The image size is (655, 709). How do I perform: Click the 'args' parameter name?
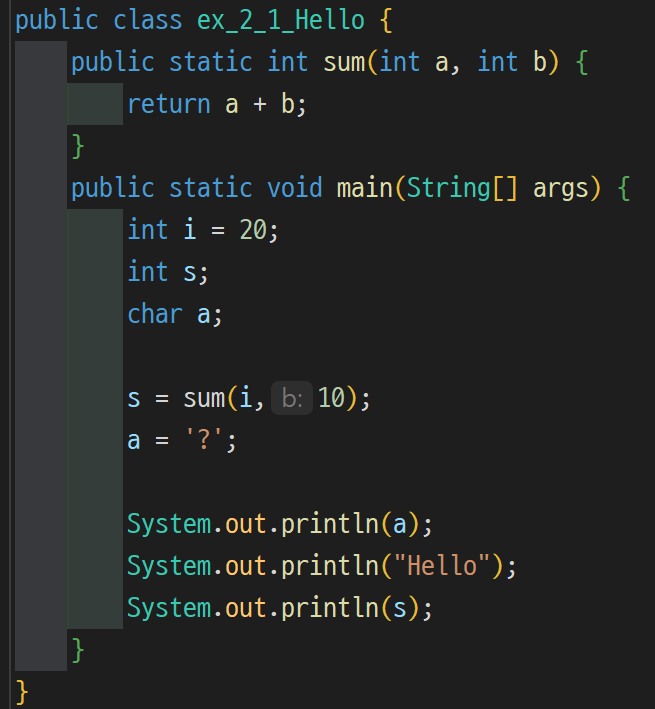(561, 189)
